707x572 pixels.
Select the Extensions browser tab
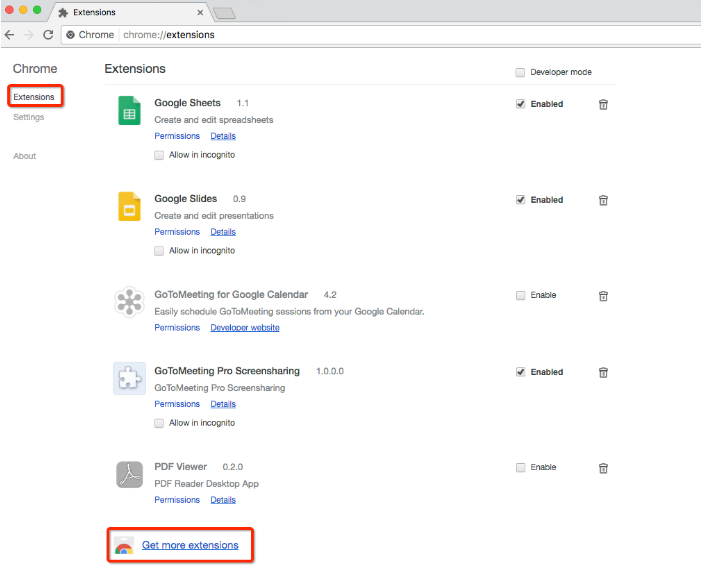pyautogui.click(x=129, y=12)
